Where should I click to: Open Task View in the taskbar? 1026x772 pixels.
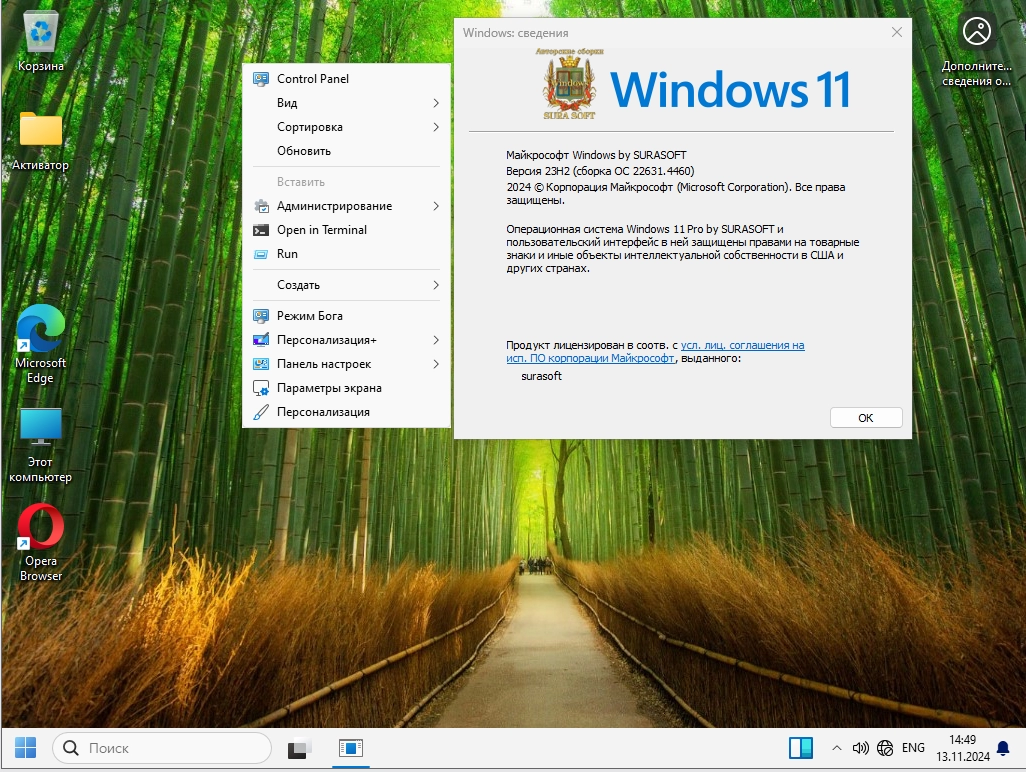[x=300, y=748]
